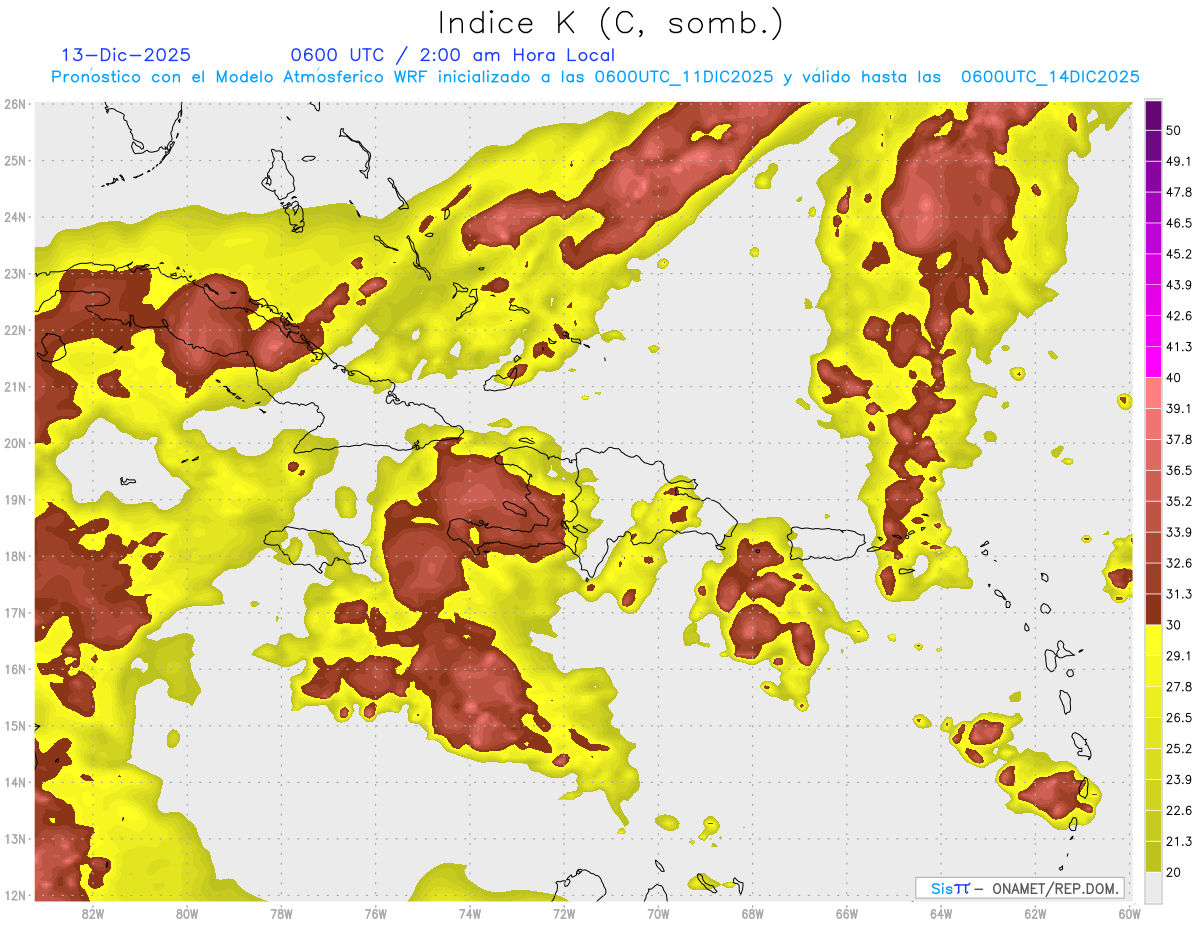
Task: Click the colorbar label '27.8'
Action: click(1179, 687)
